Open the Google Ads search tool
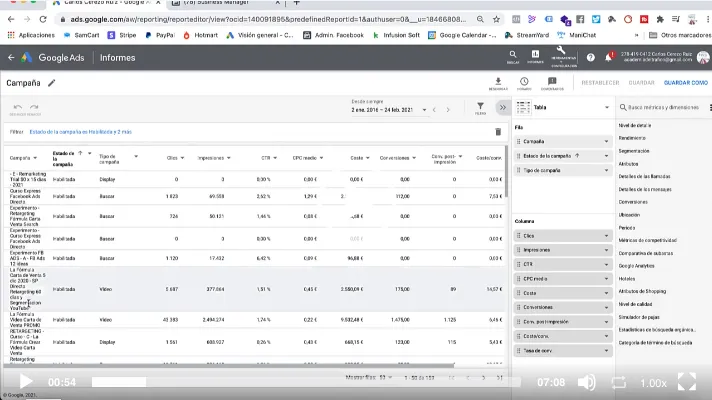 coord(513,57)
